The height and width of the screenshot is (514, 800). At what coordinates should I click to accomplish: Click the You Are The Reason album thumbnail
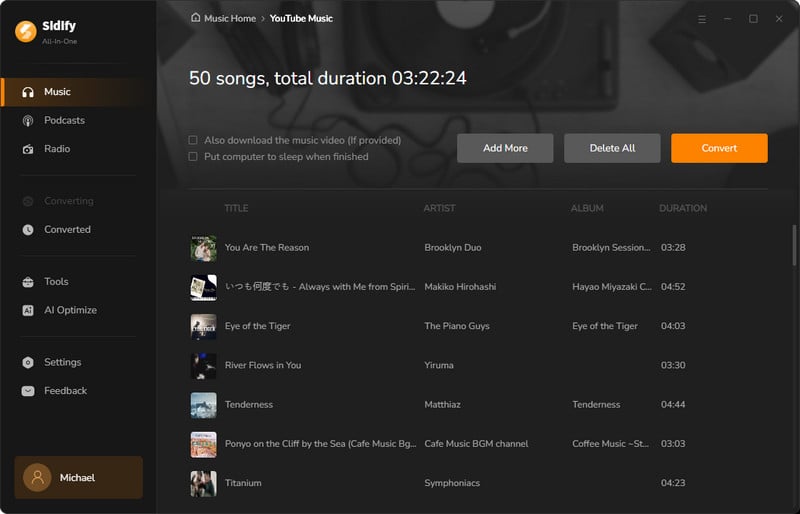[x=204, y=248]
